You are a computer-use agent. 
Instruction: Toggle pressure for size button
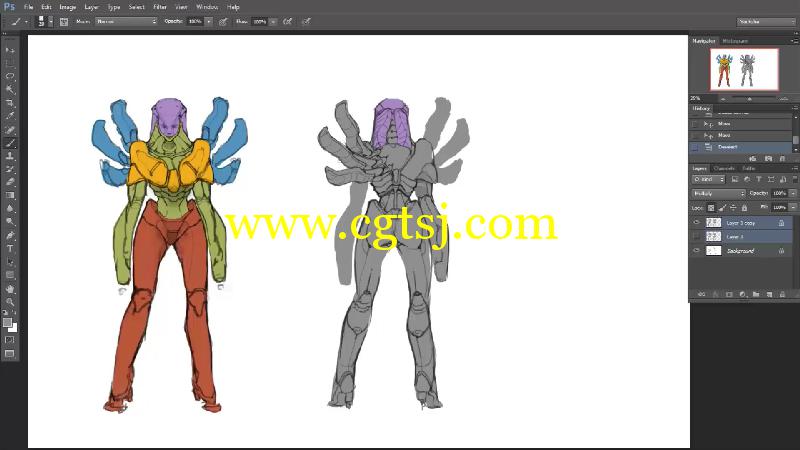point(306,21)
